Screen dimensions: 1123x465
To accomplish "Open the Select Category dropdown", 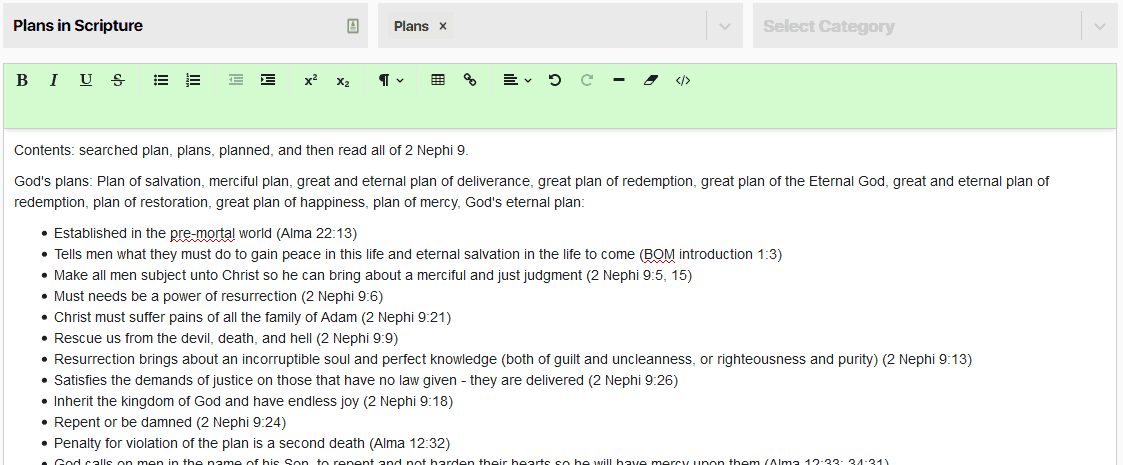I will coord(1100,26).
